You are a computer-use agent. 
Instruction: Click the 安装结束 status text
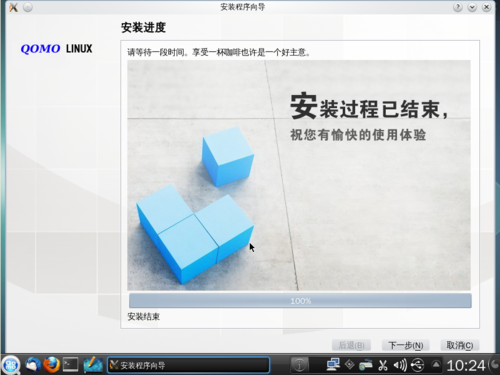tap(144, 316)
